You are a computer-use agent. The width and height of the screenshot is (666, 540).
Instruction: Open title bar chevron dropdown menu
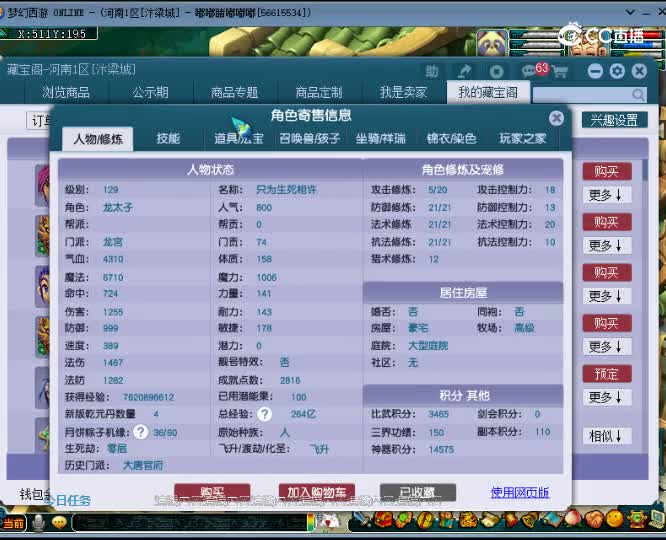[x=631, y=12]
